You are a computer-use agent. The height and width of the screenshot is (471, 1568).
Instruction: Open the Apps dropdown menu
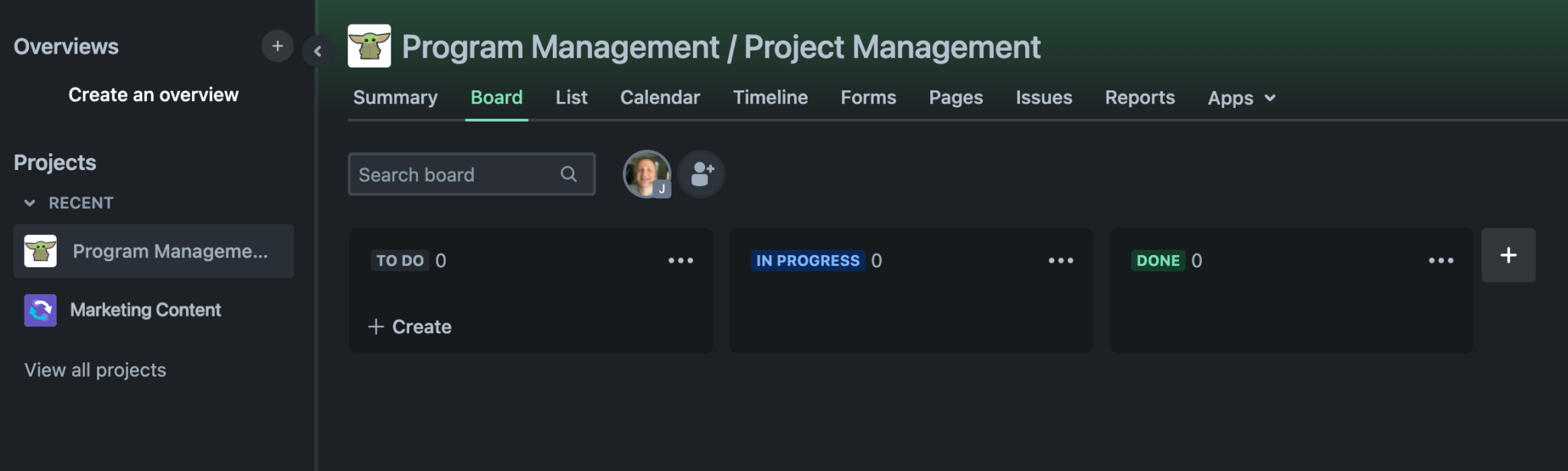(1241, 98)
